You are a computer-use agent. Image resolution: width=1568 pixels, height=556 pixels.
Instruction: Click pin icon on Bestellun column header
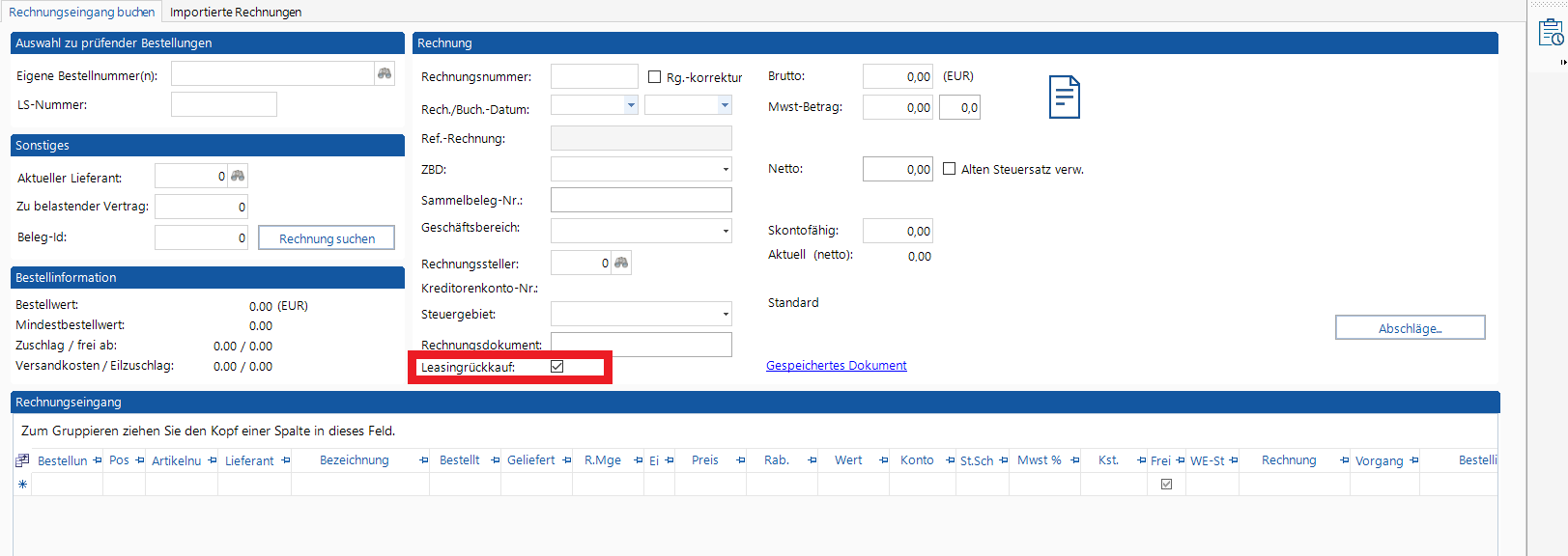pos(98,460)
